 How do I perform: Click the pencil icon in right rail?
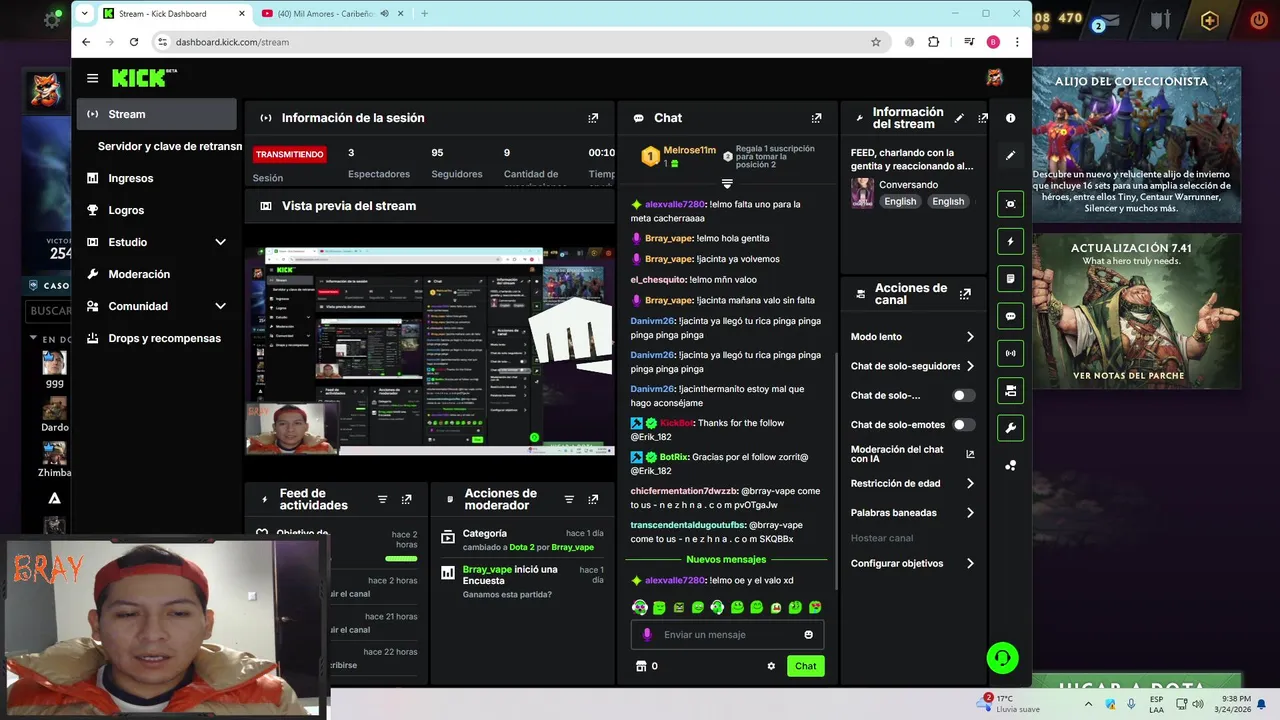coord(1010,156)
